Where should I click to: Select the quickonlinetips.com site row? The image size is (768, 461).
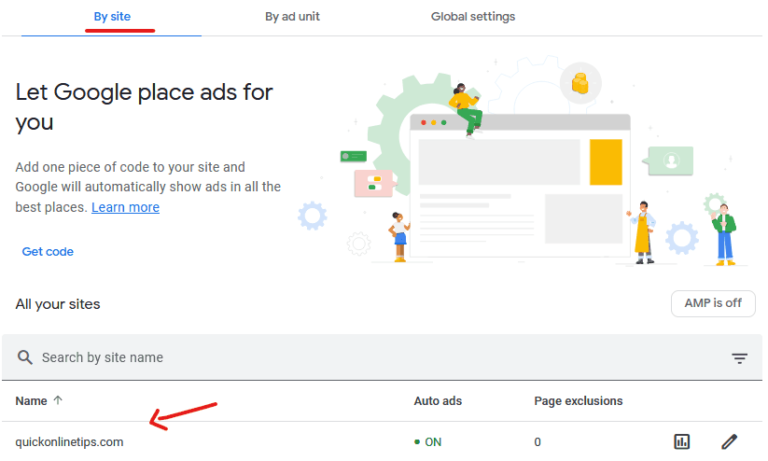pyautogui.click(x=382, y=441)
